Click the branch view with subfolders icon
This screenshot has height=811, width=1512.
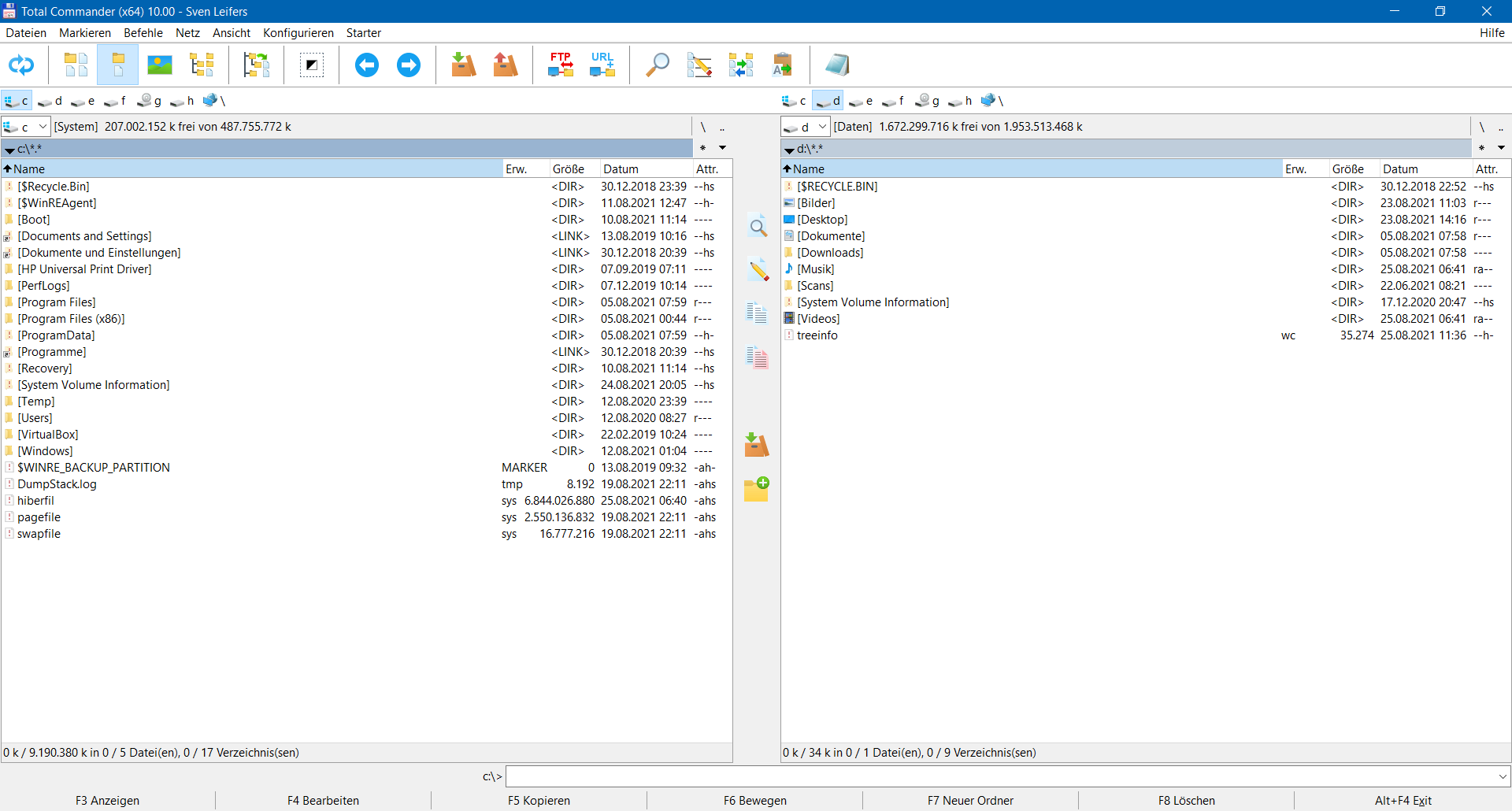click(256, 65)
